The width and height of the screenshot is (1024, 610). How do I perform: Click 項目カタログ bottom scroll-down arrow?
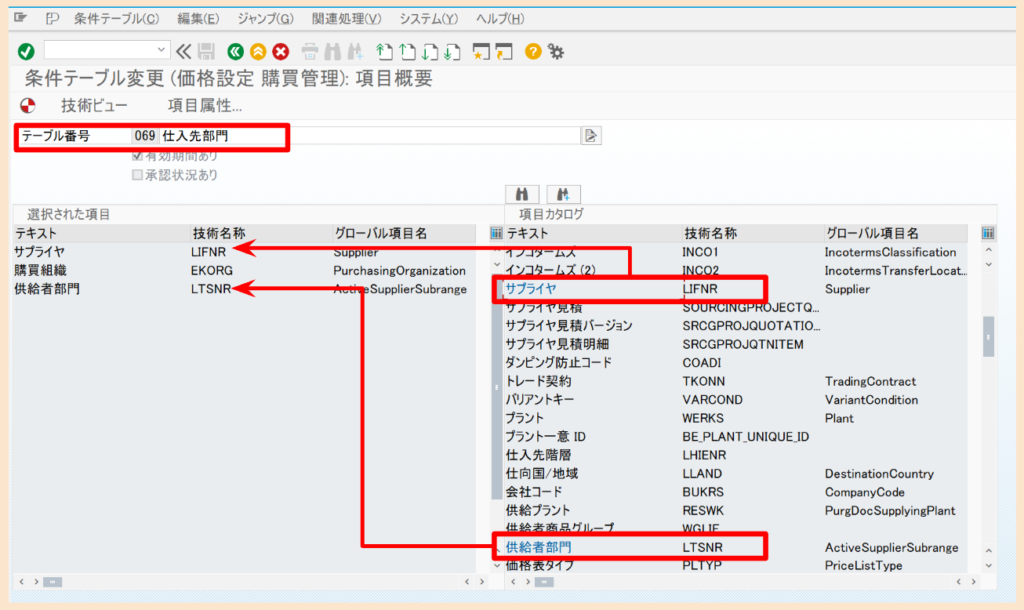point(988,566)
